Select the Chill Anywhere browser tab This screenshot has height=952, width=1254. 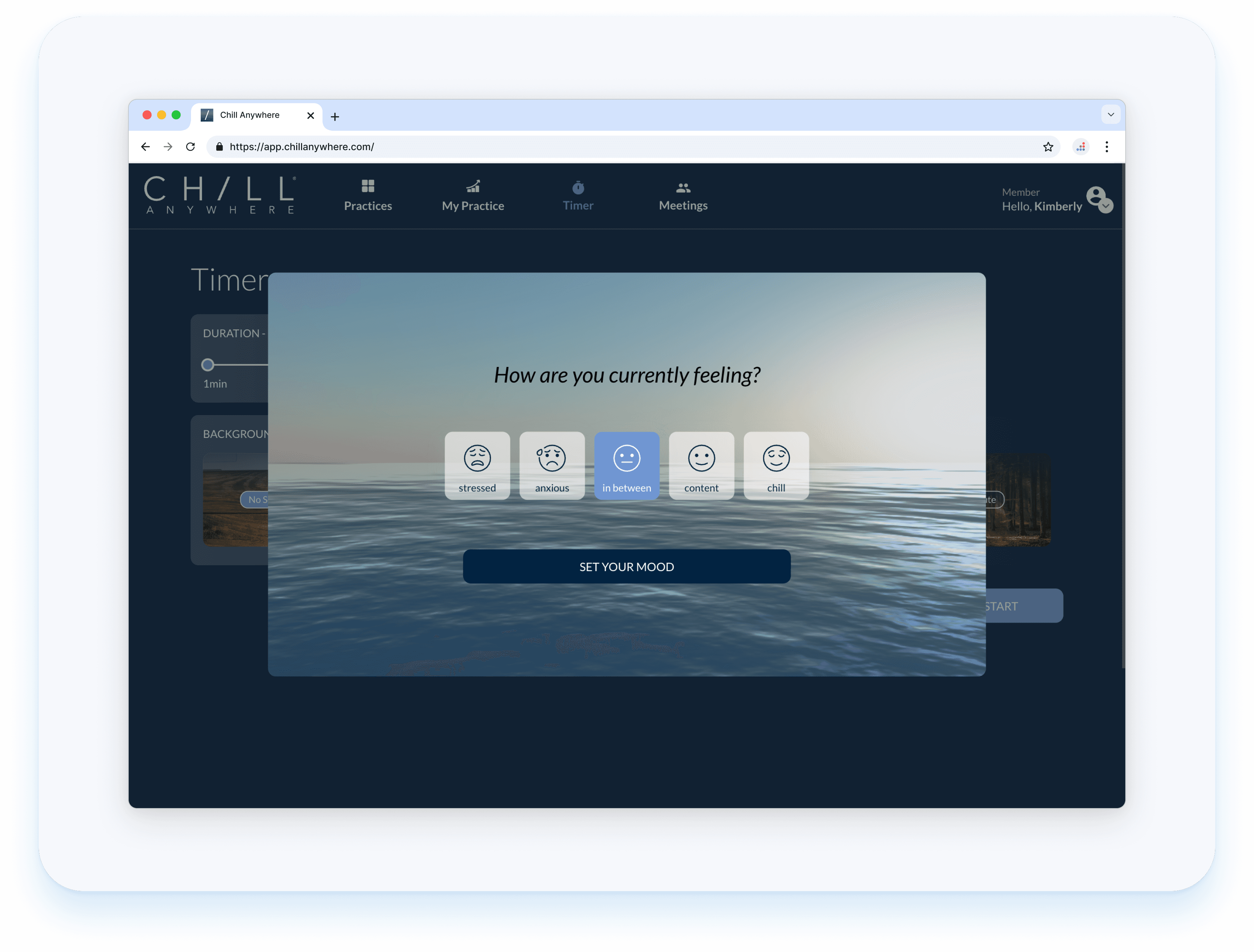[x=249, y=115]
